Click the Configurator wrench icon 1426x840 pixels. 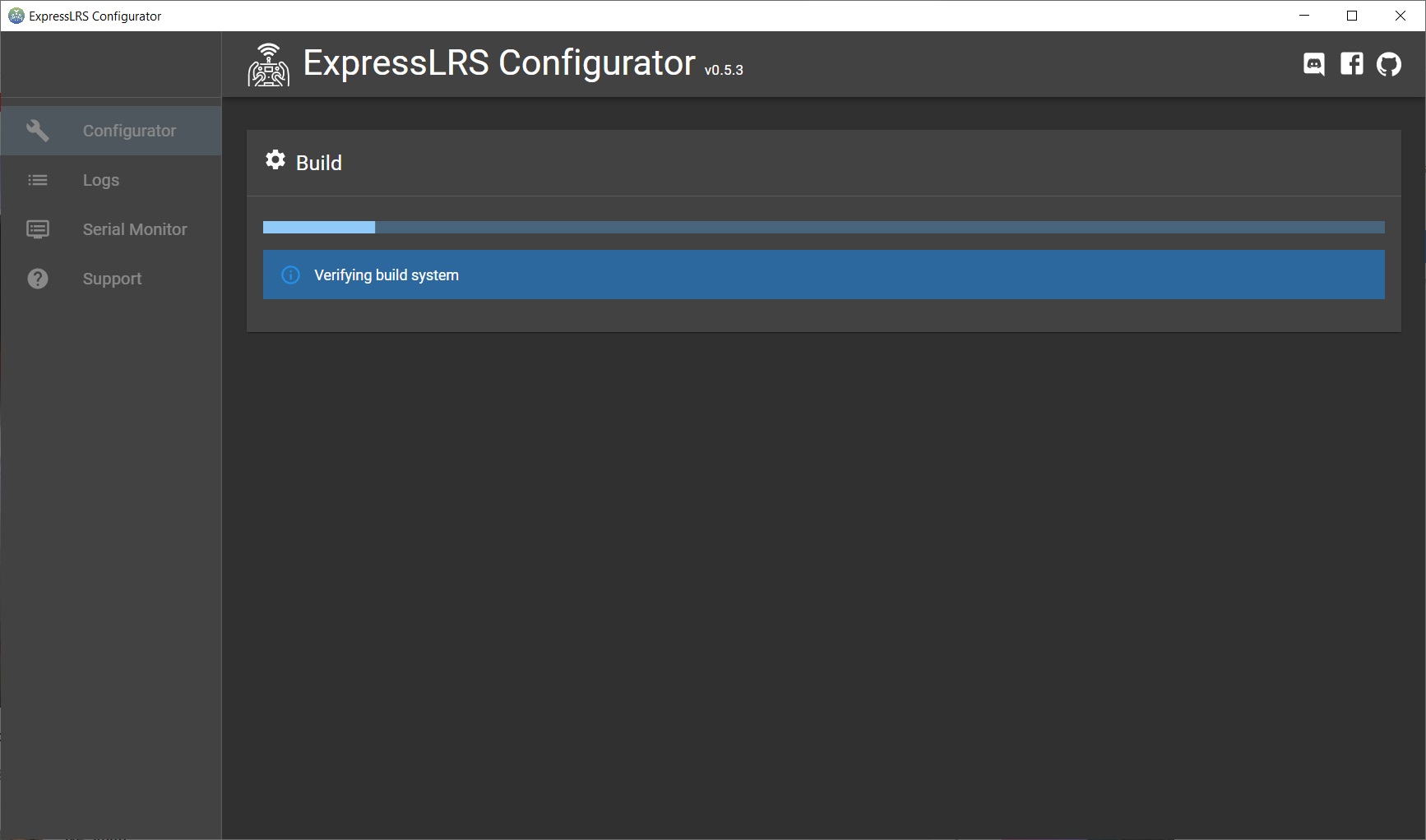click(38, 131)
